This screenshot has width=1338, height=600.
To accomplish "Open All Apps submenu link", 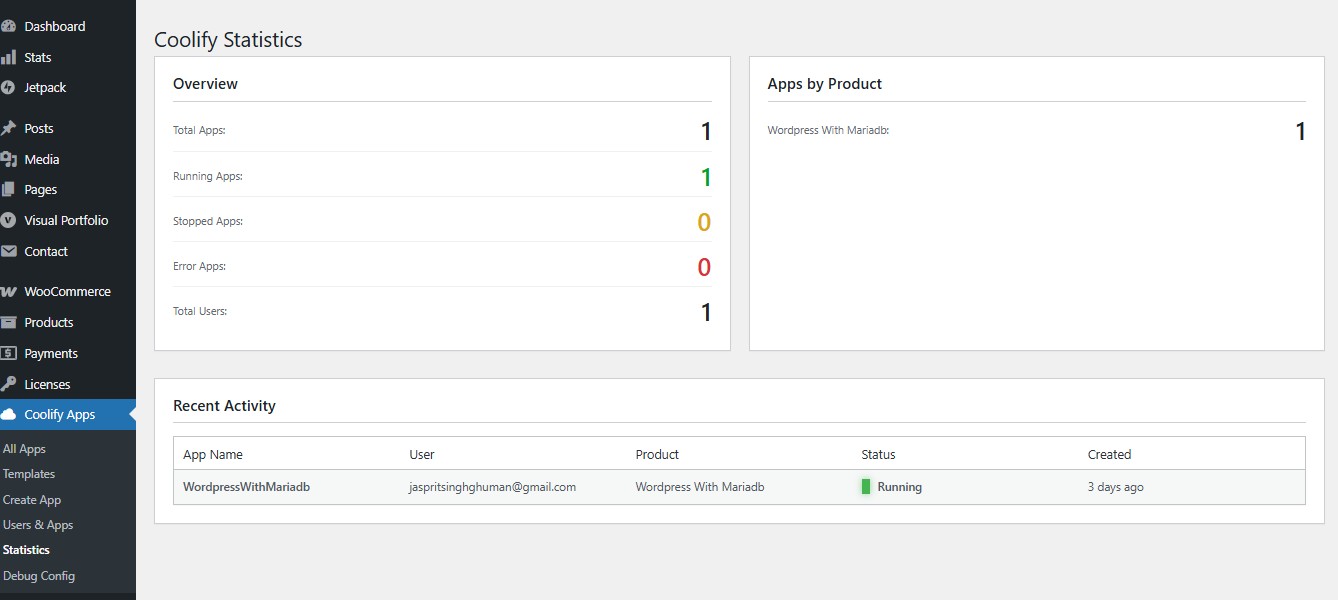I will (24, 449).
